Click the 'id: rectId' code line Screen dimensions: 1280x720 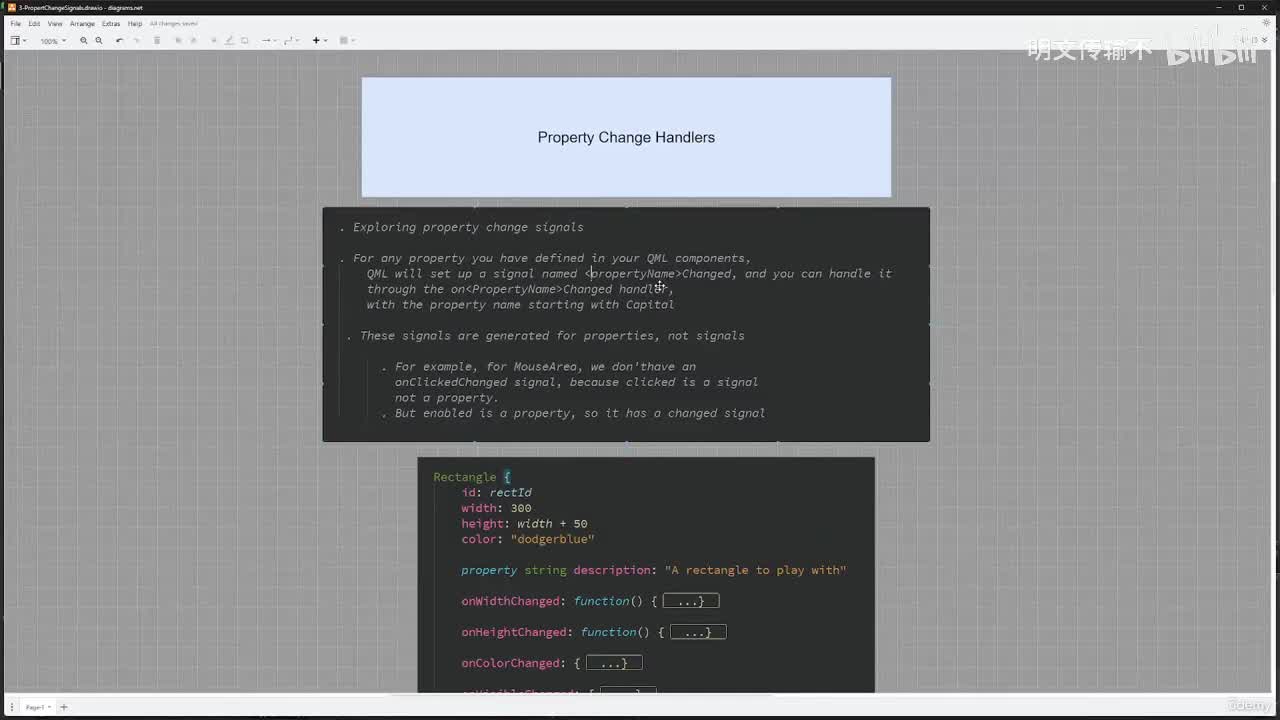(x=496, y=492)
